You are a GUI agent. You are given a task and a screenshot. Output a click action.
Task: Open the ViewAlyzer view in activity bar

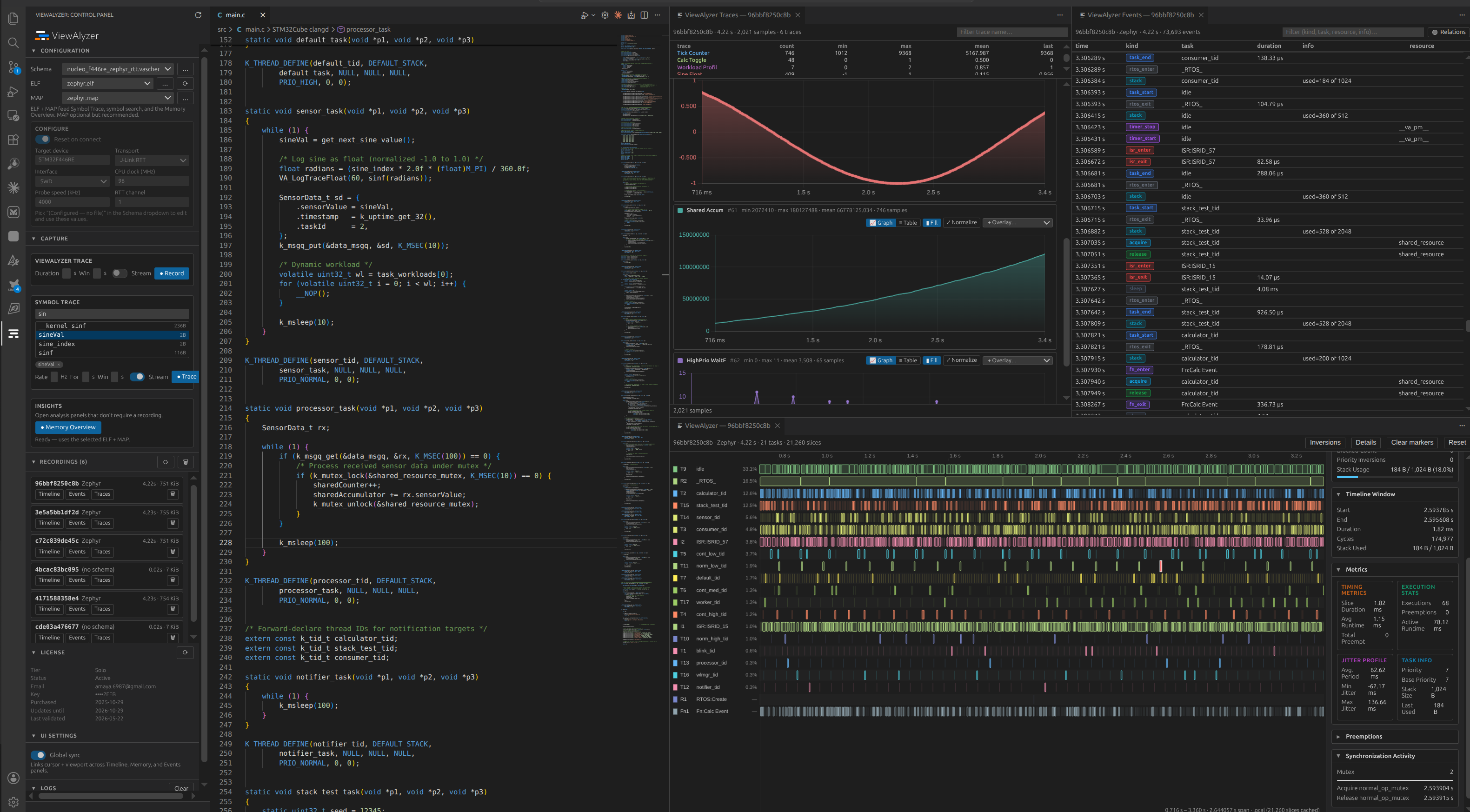click(13, 333)
